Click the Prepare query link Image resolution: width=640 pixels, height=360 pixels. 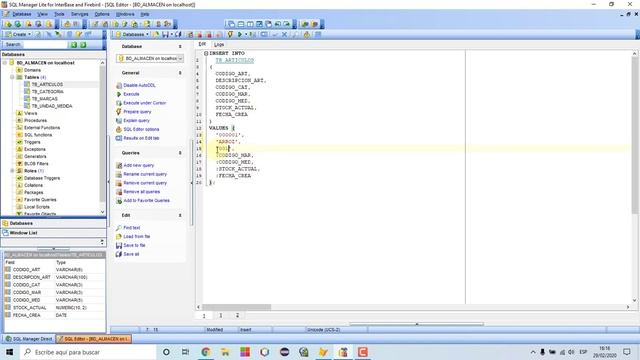[x=137, y=112]
